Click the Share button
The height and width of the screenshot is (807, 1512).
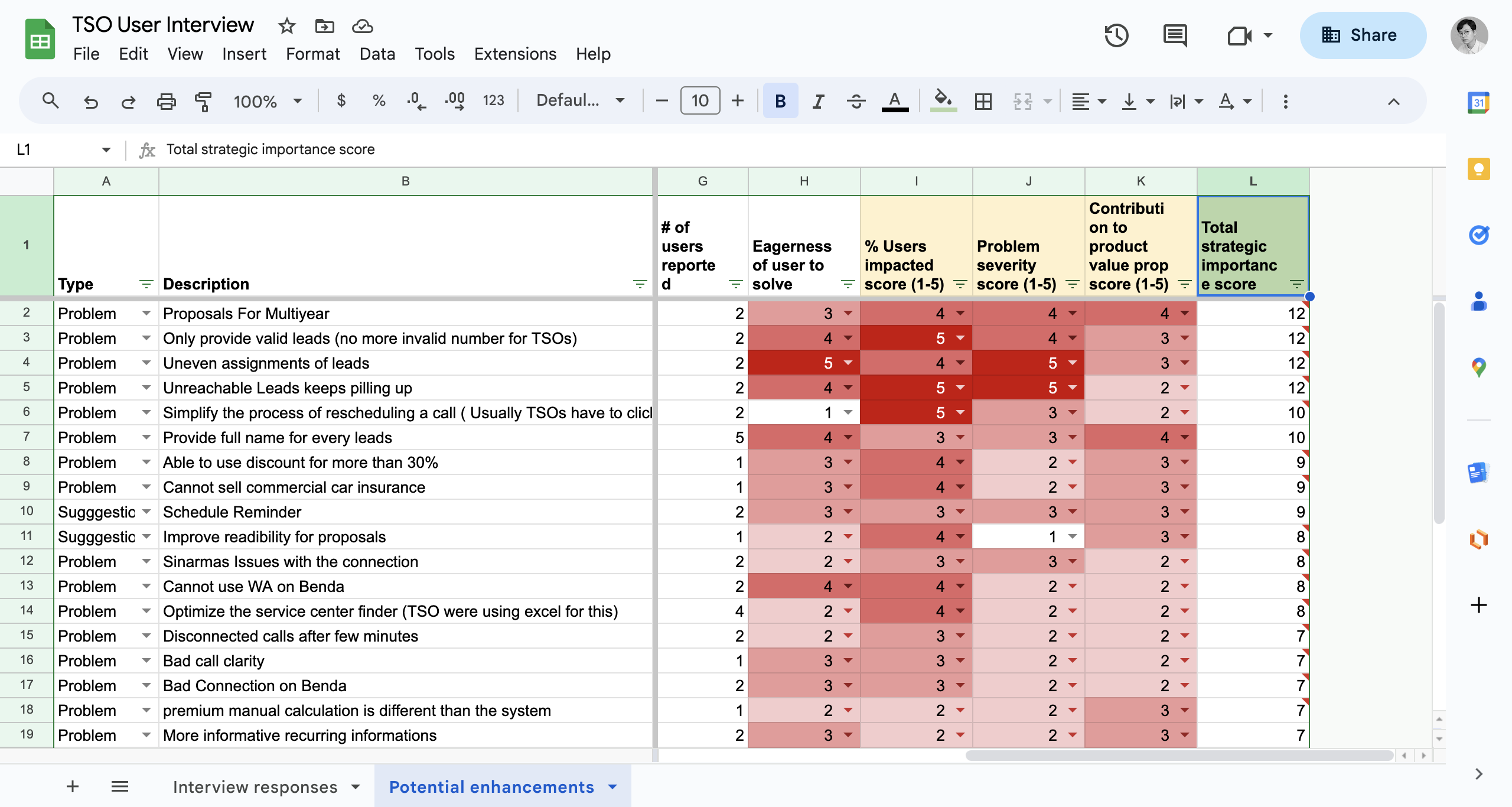coord(1363,35)
